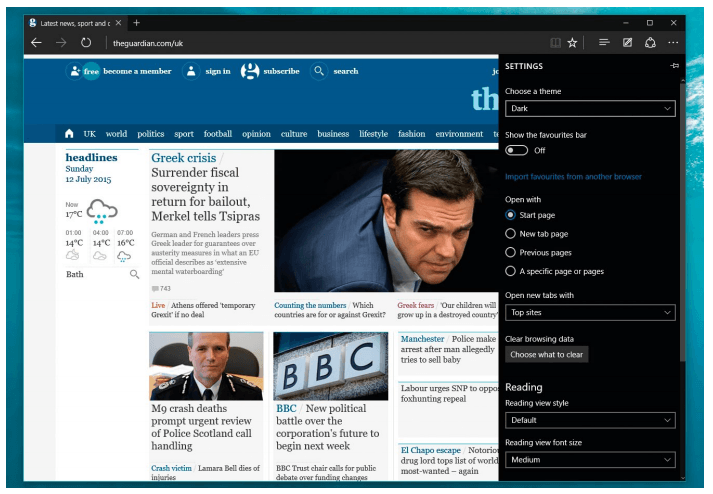Reload the page with refresh icon
This screenshot has width=713, height=494.
(x=86, y=43)
